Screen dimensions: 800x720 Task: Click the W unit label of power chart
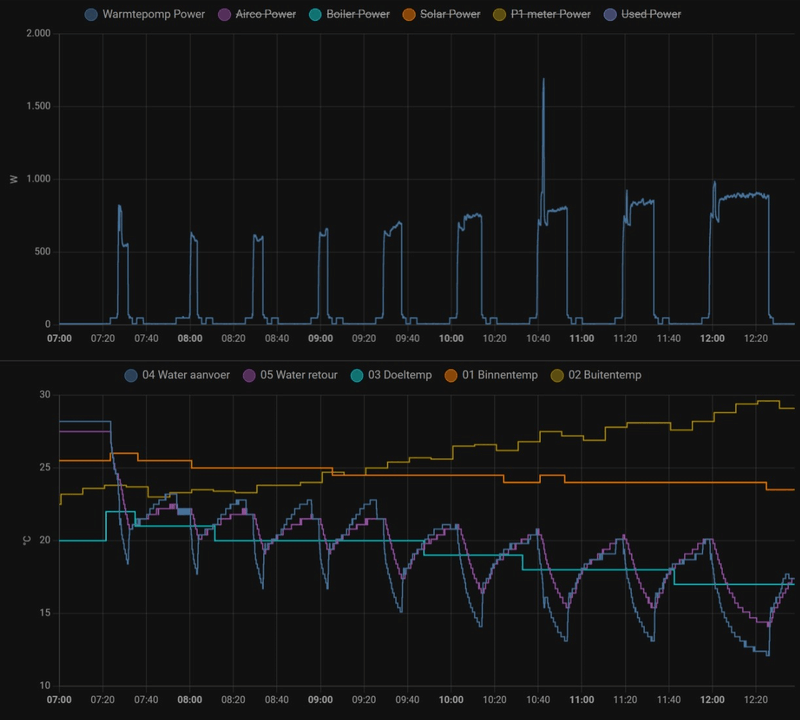point(14,179)
